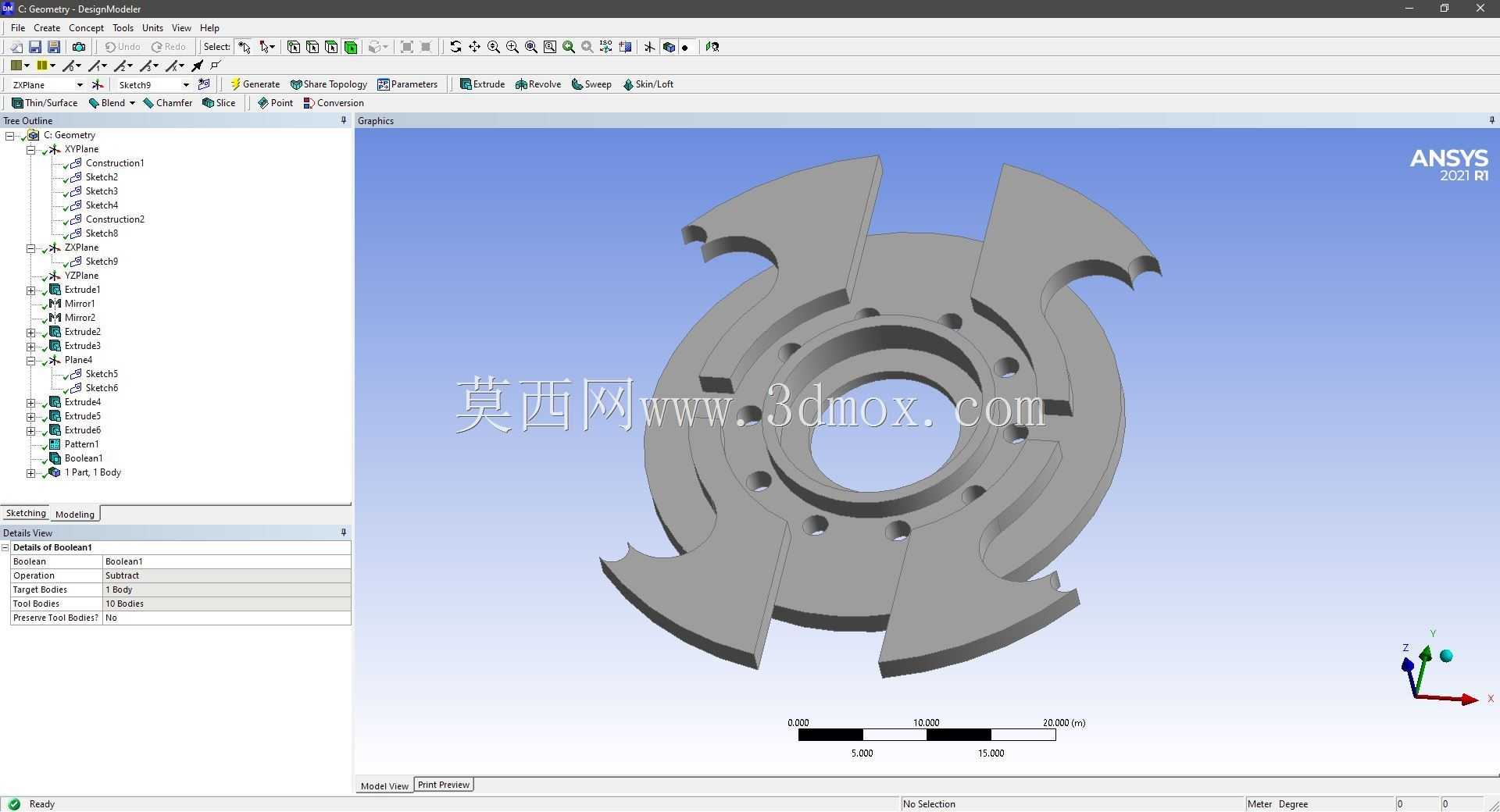Screen dimensions: 1500x812
Task: Collapse Details of Boolean1 section
Action: pyautogui.click(x=5, y=548)
